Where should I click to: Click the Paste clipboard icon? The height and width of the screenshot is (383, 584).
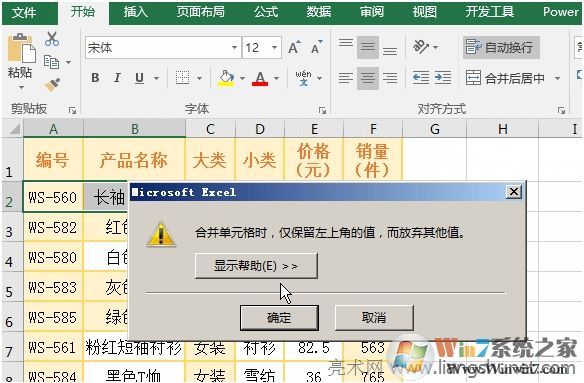[x=22, y=48]
